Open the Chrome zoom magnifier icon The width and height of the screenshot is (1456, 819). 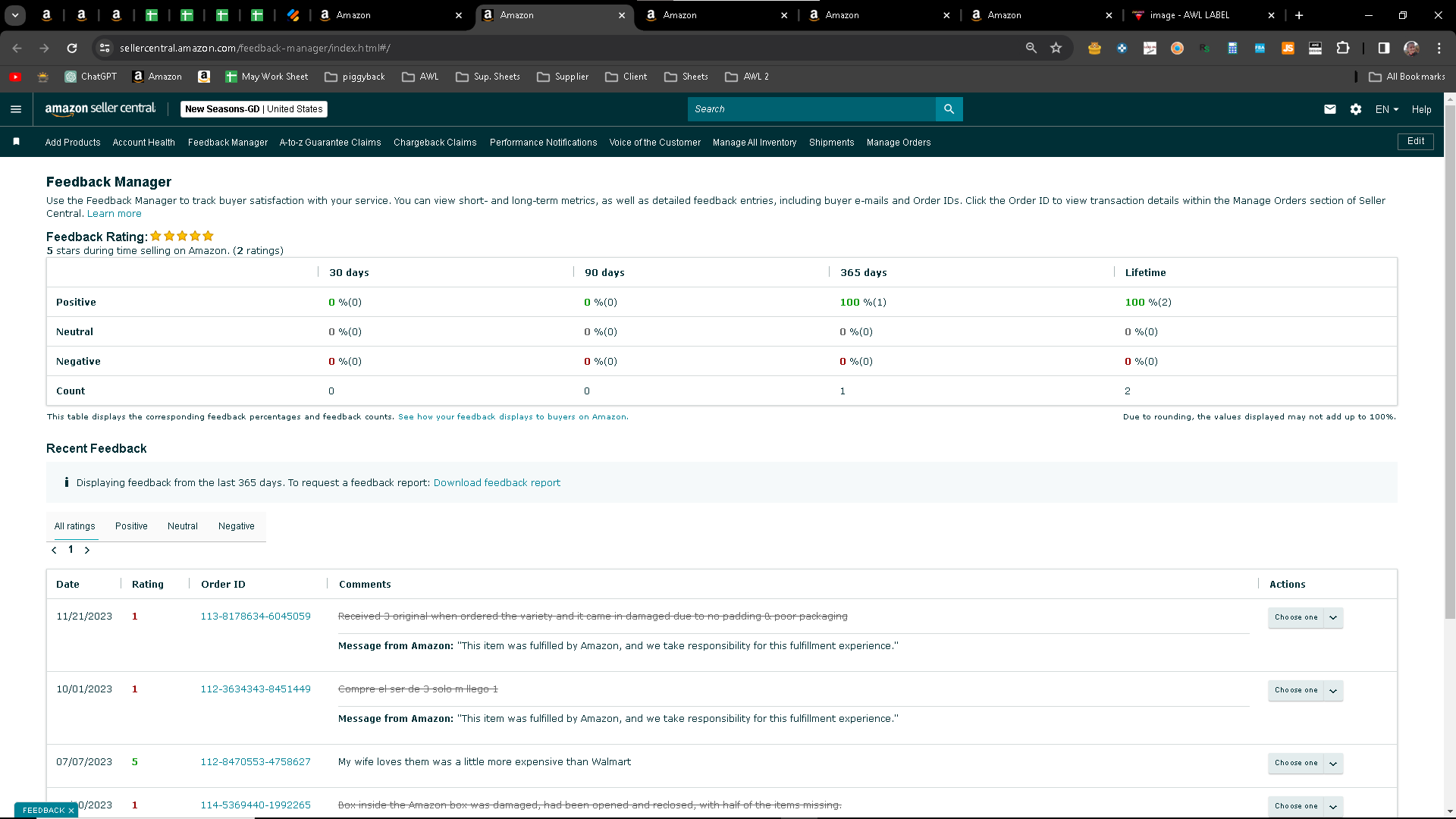pos(1031,48)
